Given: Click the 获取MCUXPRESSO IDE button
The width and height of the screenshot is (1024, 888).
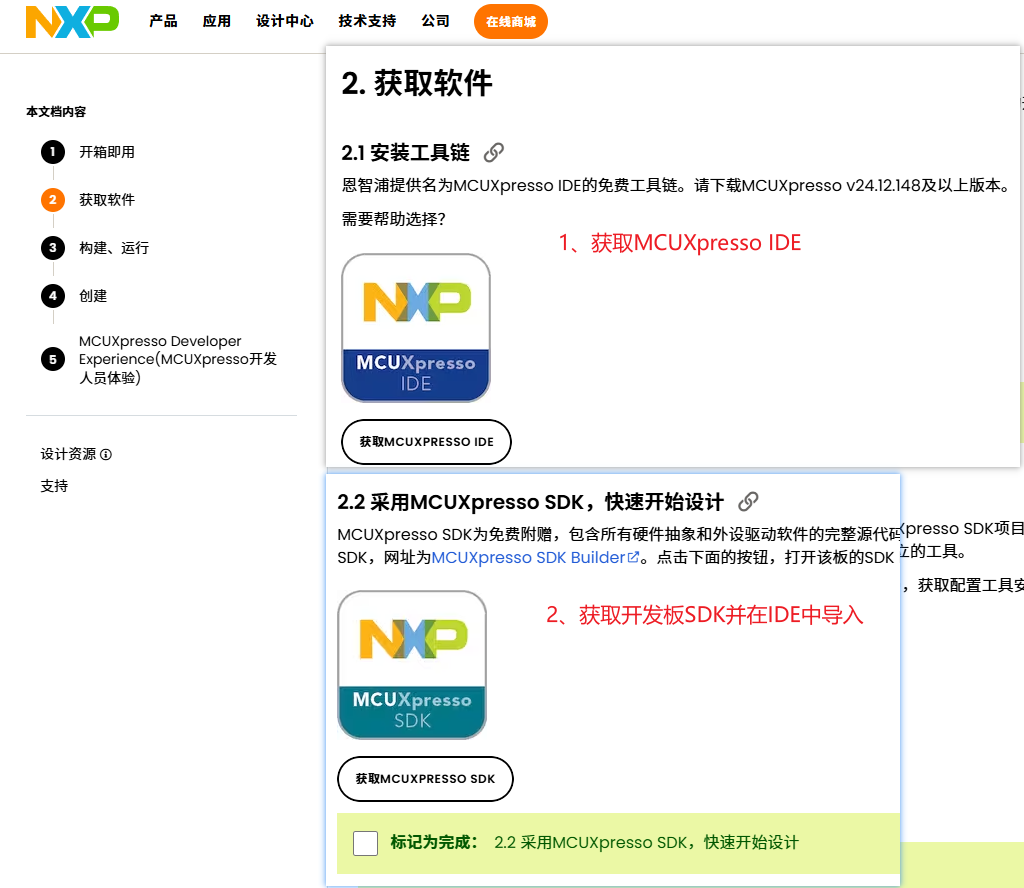Looking at the screenshot, I should [x=426, y=441].
